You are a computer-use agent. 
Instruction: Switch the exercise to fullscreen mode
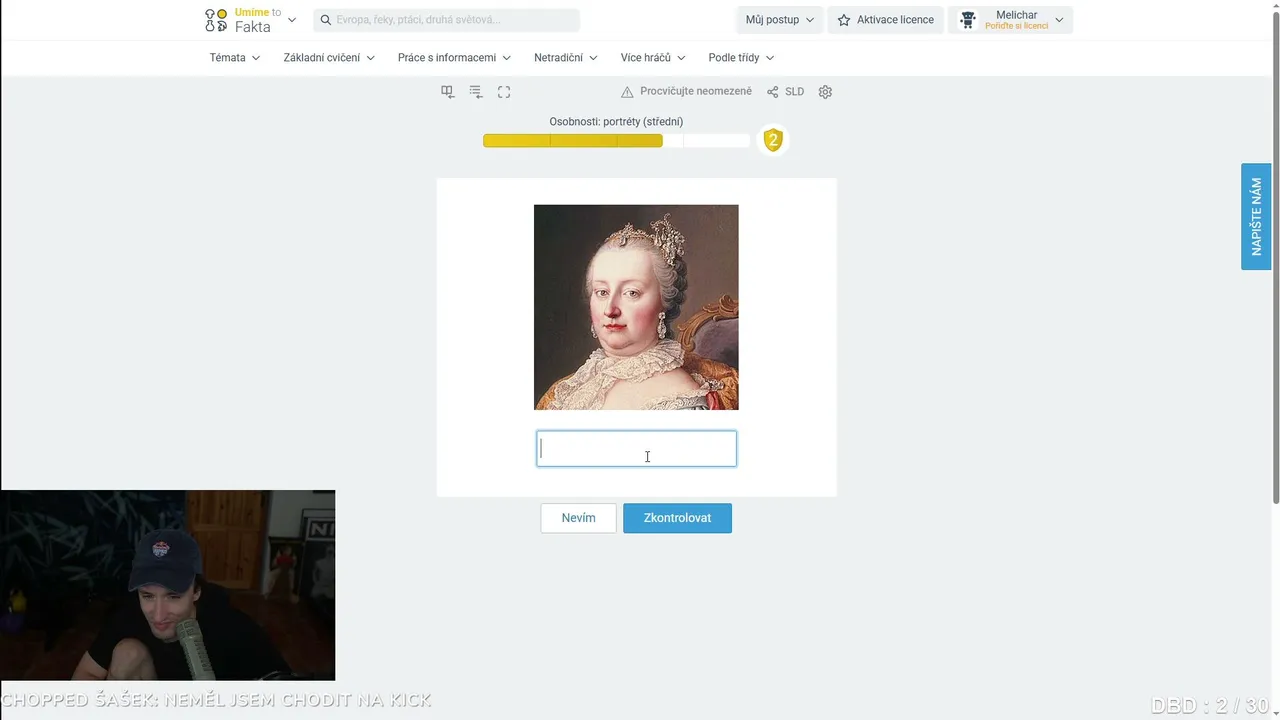point(504,92)
